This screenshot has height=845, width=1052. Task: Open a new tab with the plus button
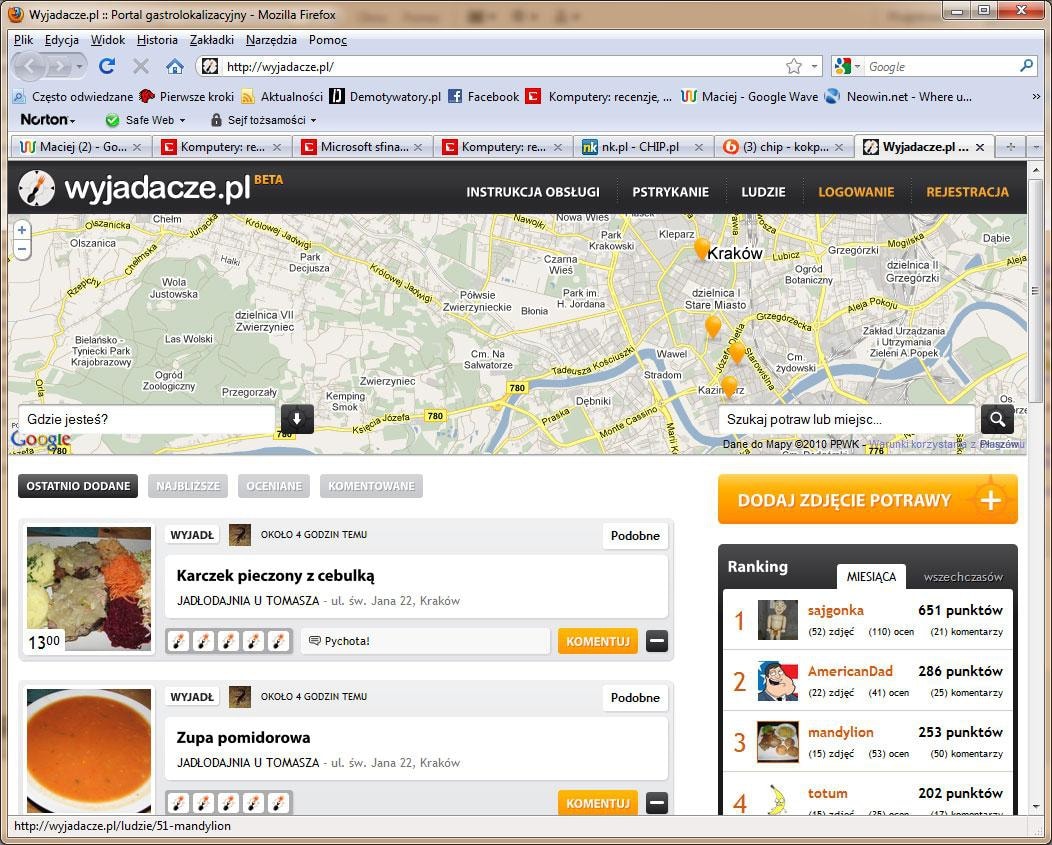coord(1010,146)
